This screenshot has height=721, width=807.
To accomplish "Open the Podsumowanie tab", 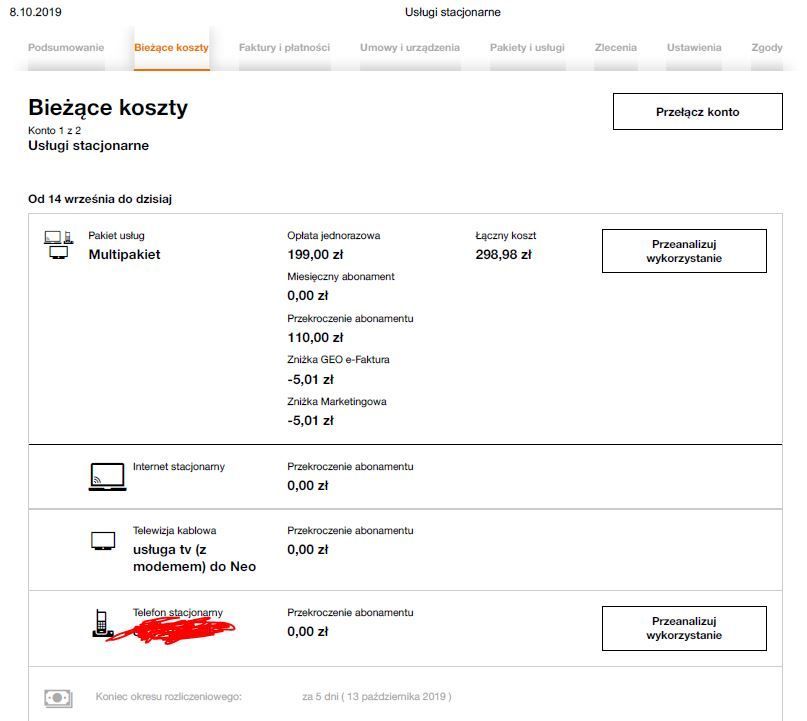I will (66, 47).
